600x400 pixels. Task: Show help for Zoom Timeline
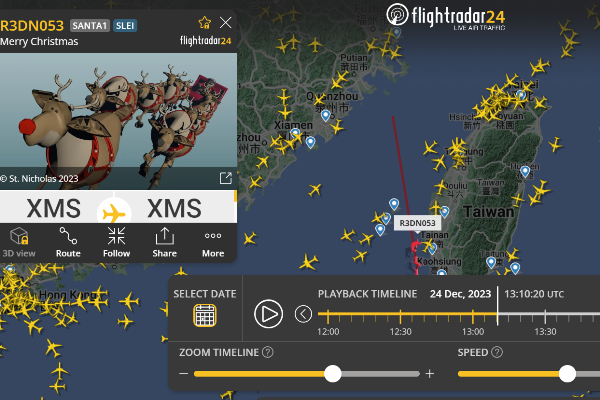(x=268, y=352)
